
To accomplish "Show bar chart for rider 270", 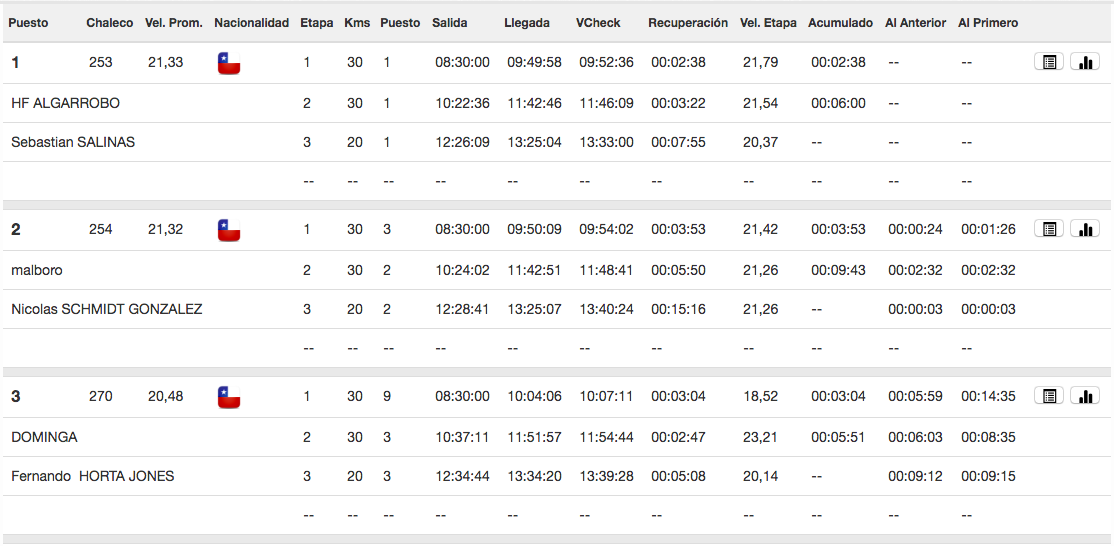I will tap(1085, 395).
